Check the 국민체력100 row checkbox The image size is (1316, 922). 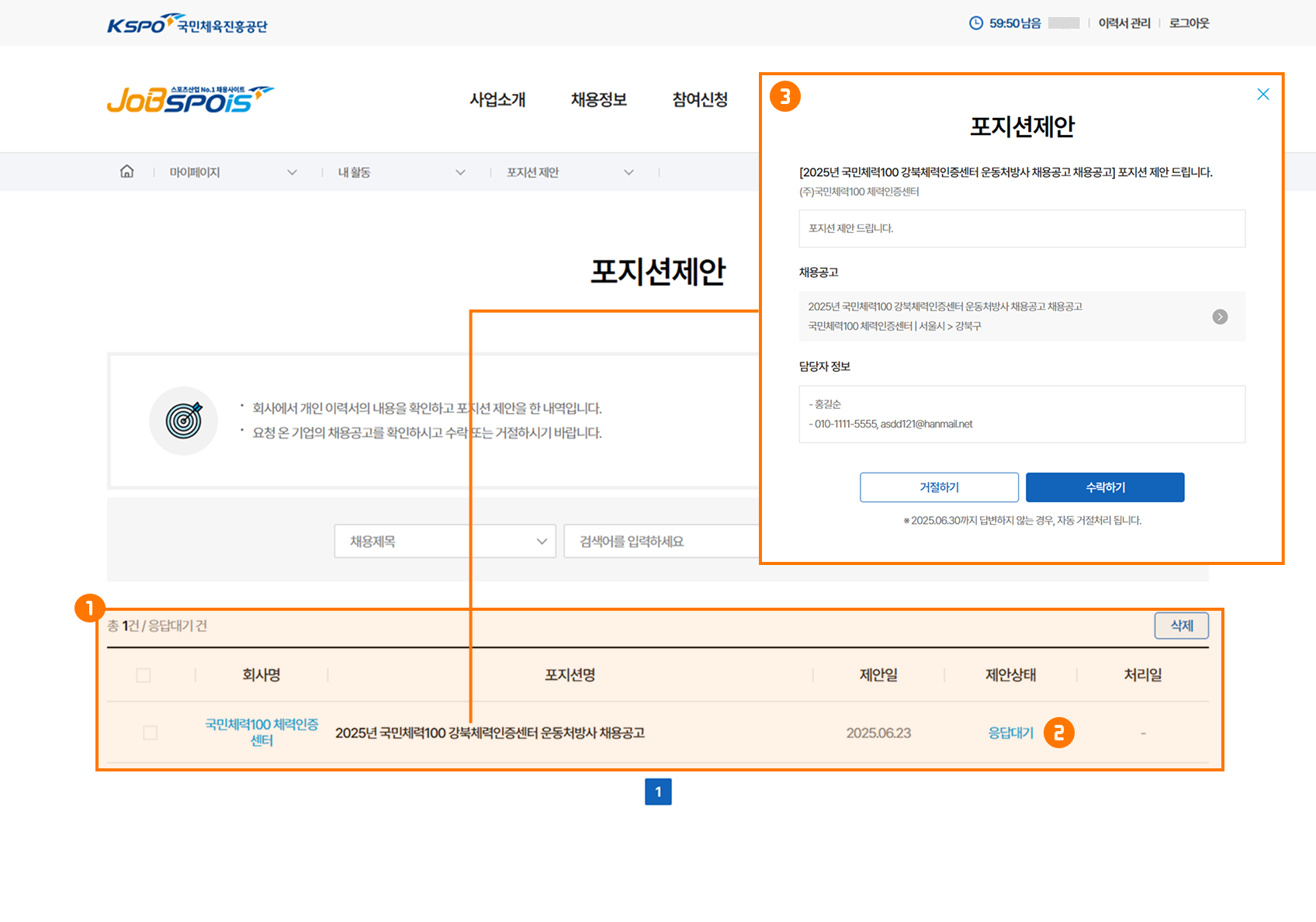click(151, 733)
